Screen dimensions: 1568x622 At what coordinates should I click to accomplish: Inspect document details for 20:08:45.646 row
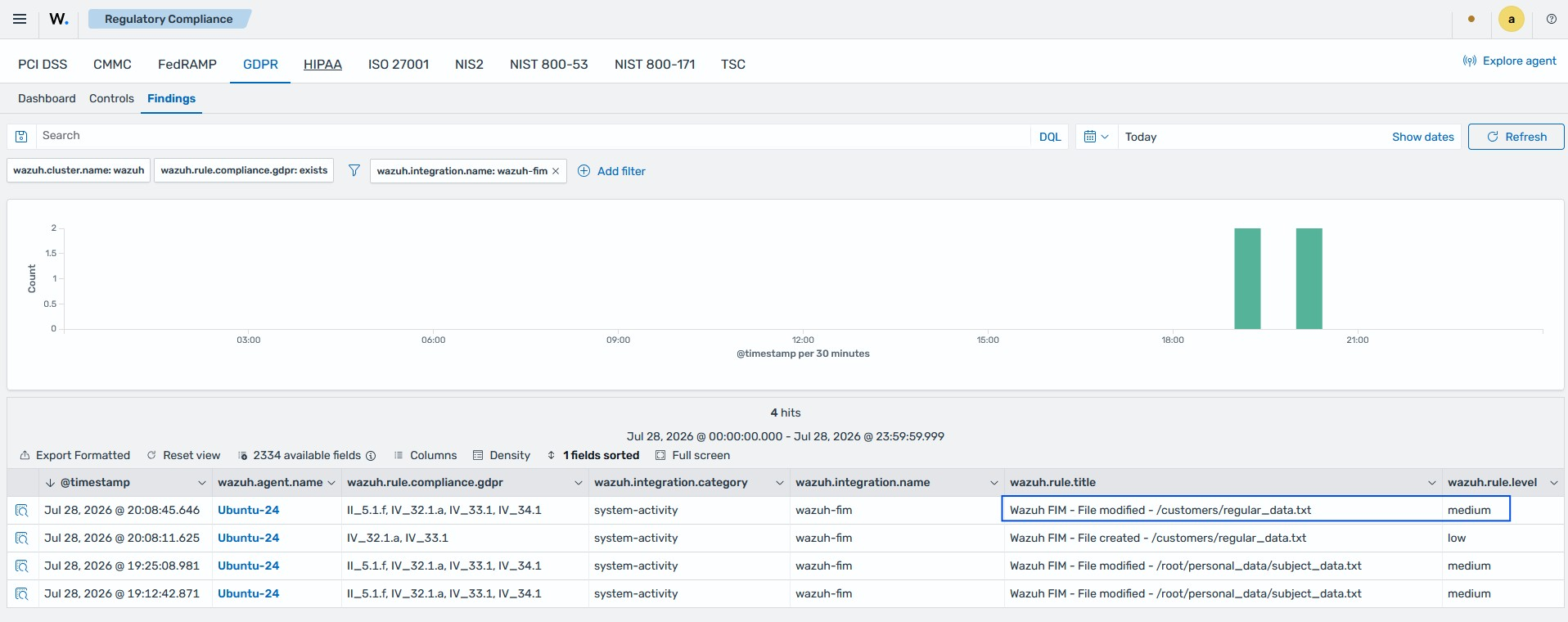coord(22,510)
